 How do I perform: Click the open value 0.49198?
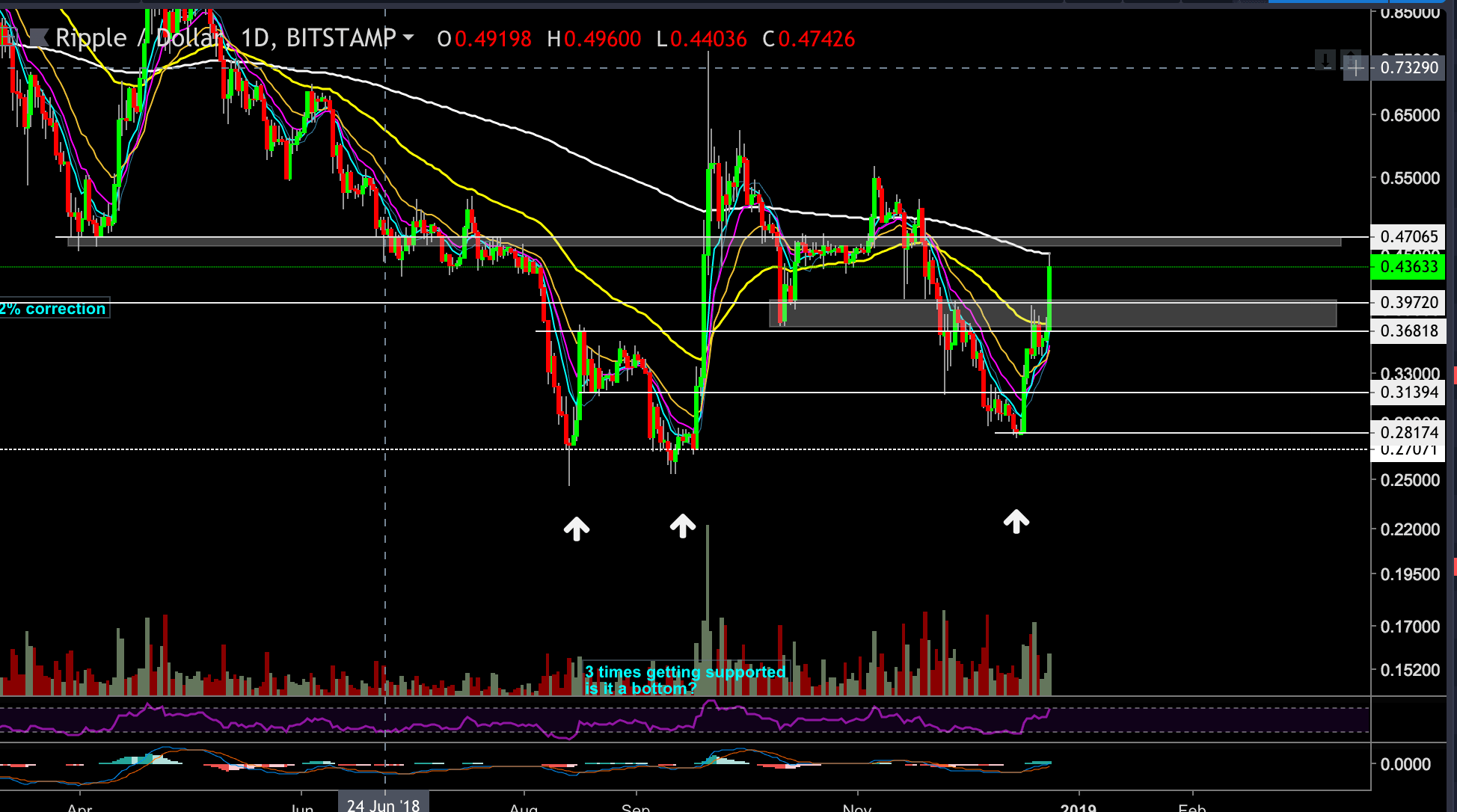point(493,39)
